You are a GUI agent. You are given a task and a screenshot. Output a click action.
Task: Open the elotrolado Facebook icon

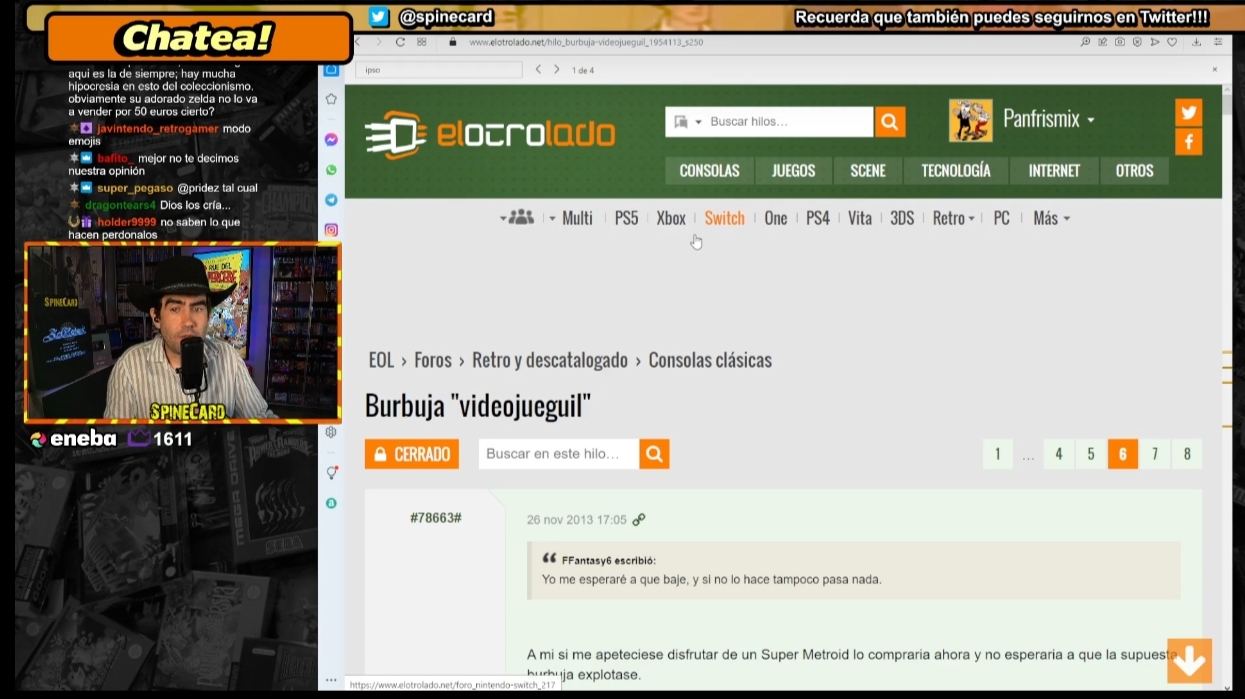[x=1188, y=142]
